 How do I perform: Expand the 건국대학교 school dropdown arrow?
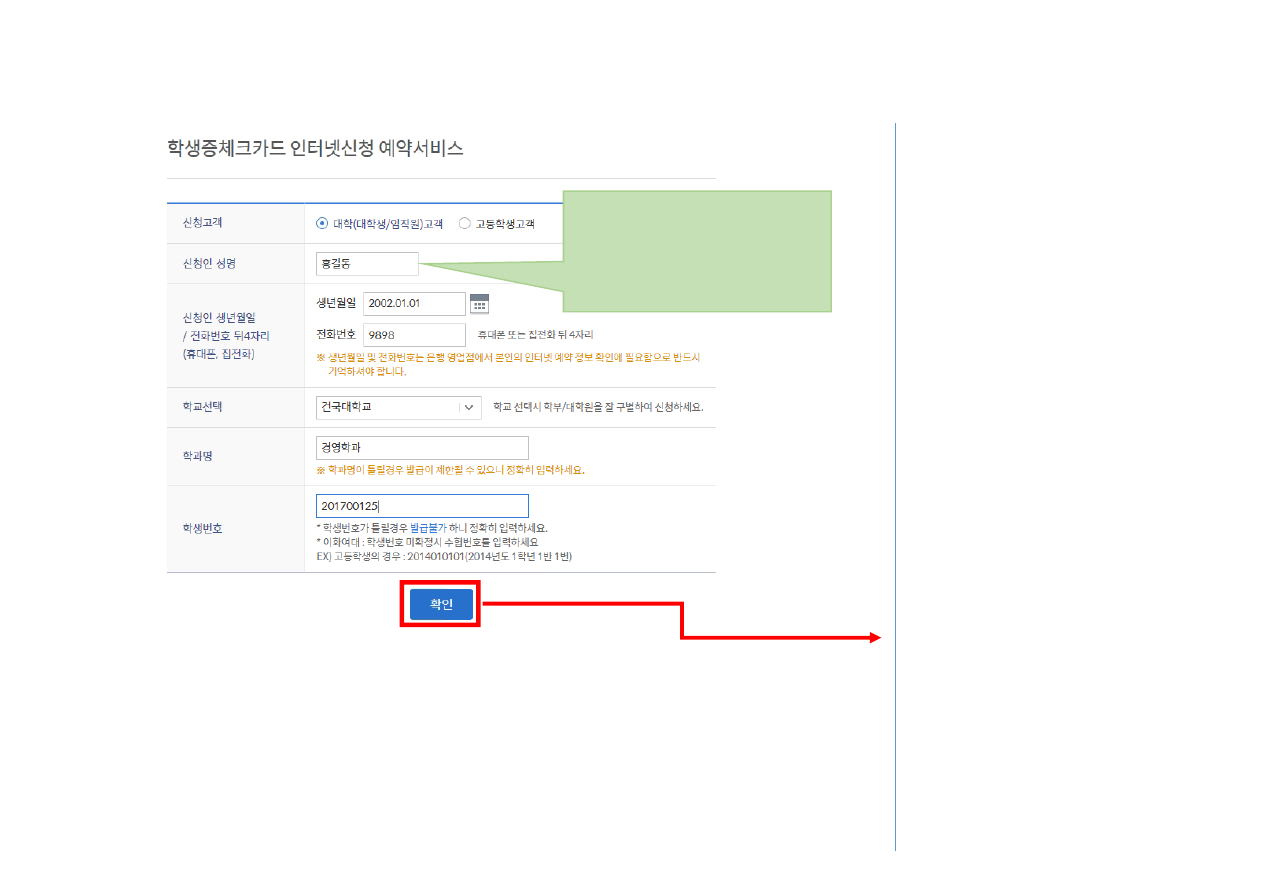coord(468,408)
